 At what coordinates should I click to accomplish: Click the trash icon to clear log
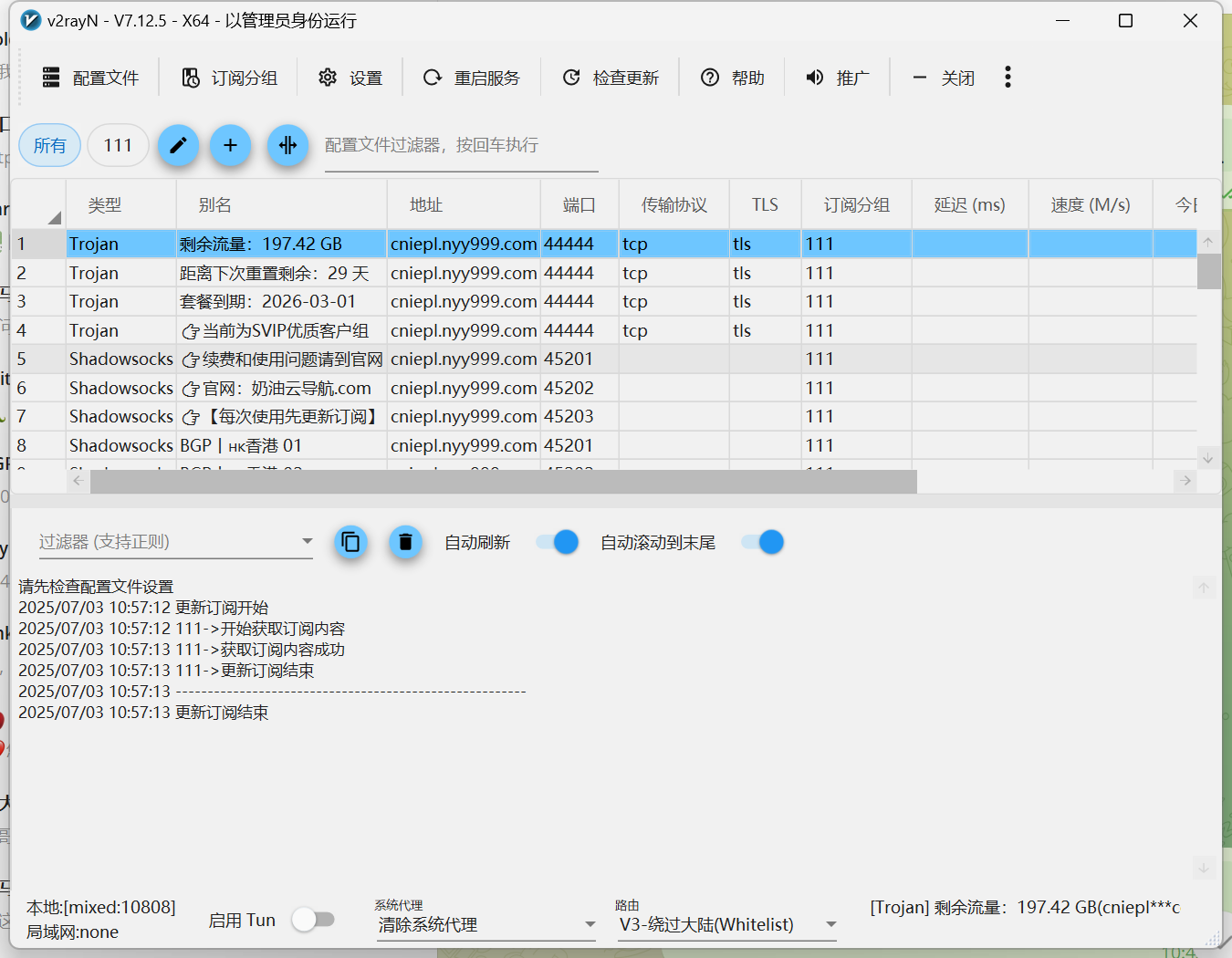(x=405, y=542)
